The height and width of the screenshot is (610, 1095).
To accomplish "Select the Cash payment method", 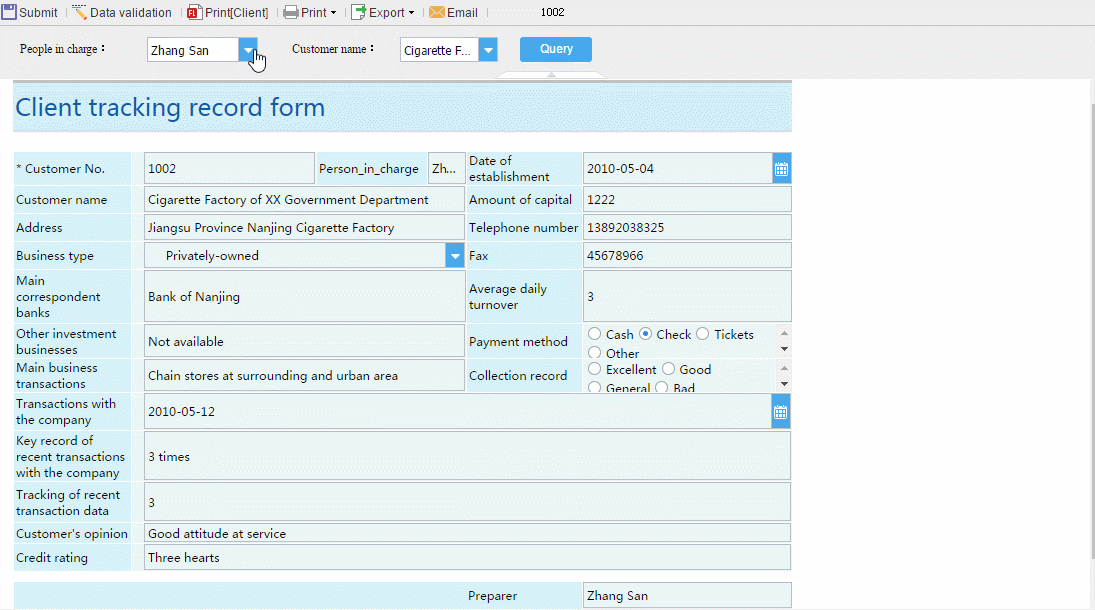I will pos(594,334).
